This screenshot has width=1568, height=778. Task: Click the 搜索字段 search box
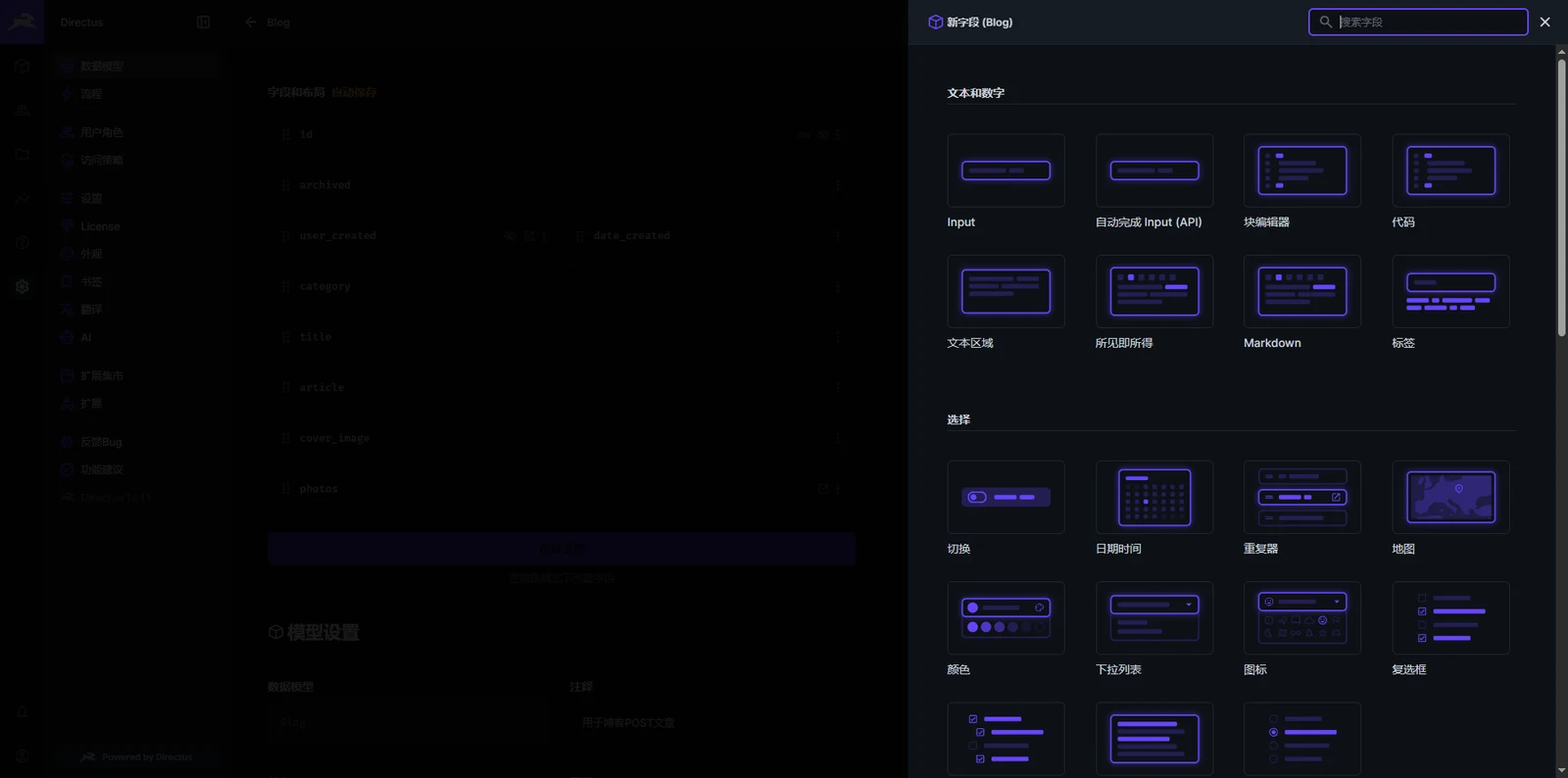pos(1418,22)
